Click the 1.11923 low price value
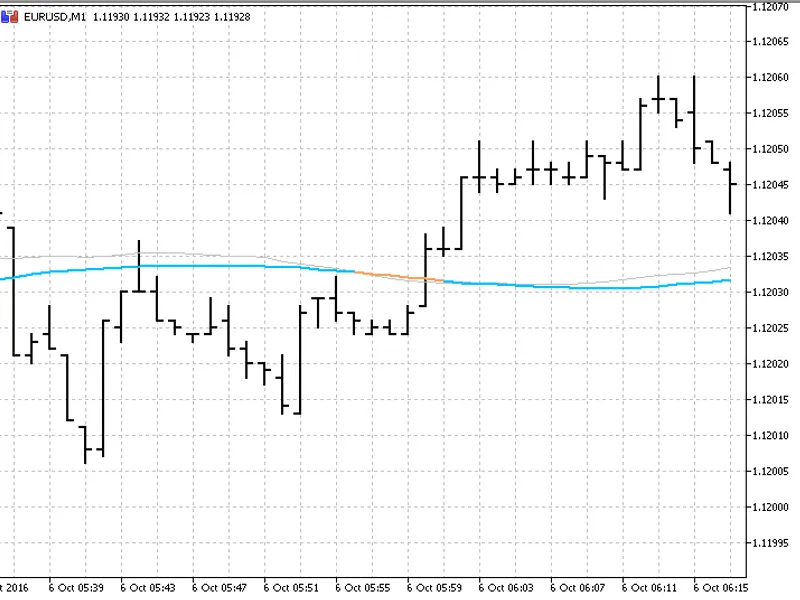This screenshot has height=600, width=800. tap(191, 17)
